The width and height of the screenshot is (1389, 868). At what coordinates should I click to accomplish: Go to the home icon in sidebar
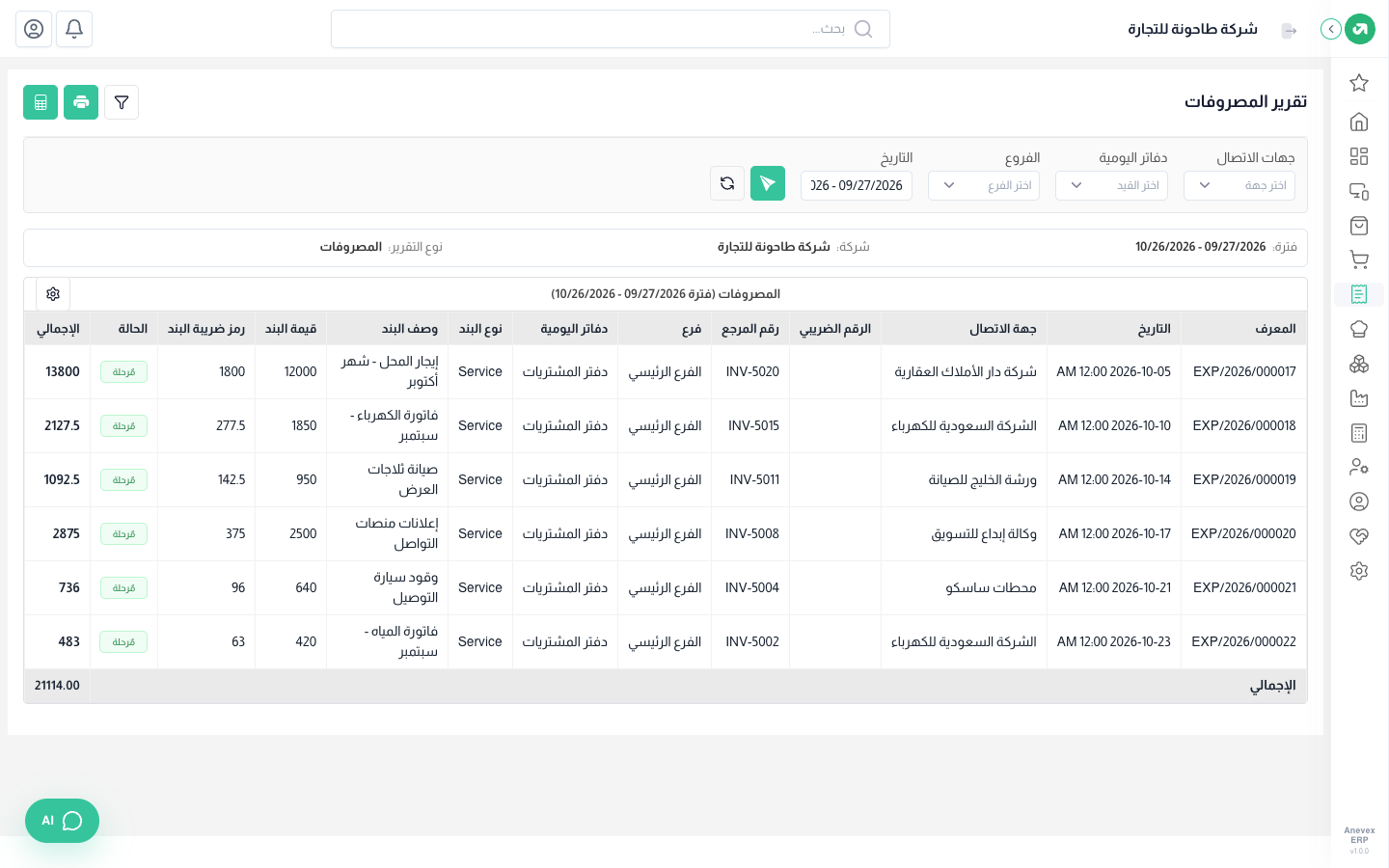pyautogui.click(x=1359, y=122)
